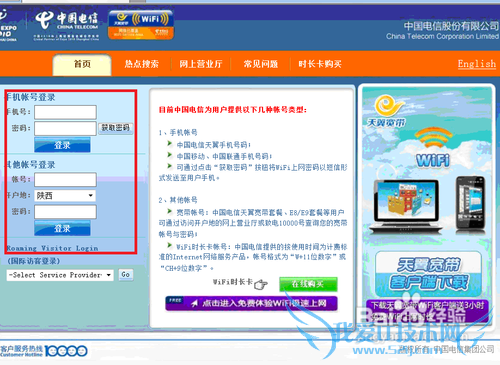500x365 pixels.
Task: Focus the other account 密码 field
Action: point(65,212)
